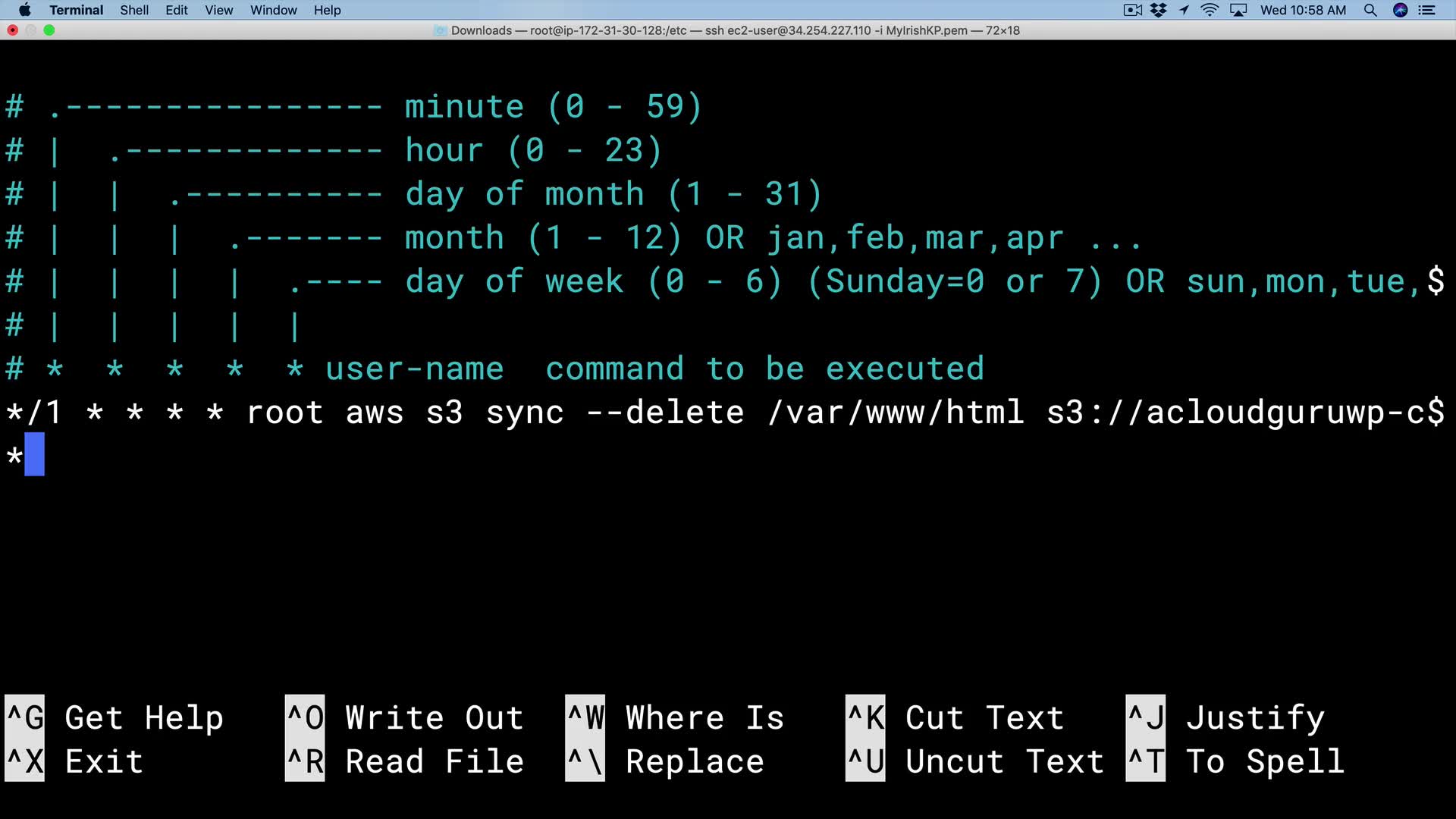Click the green full-screen window button
The height and width of the screenshot is (819, 1456).
(49, 30)
